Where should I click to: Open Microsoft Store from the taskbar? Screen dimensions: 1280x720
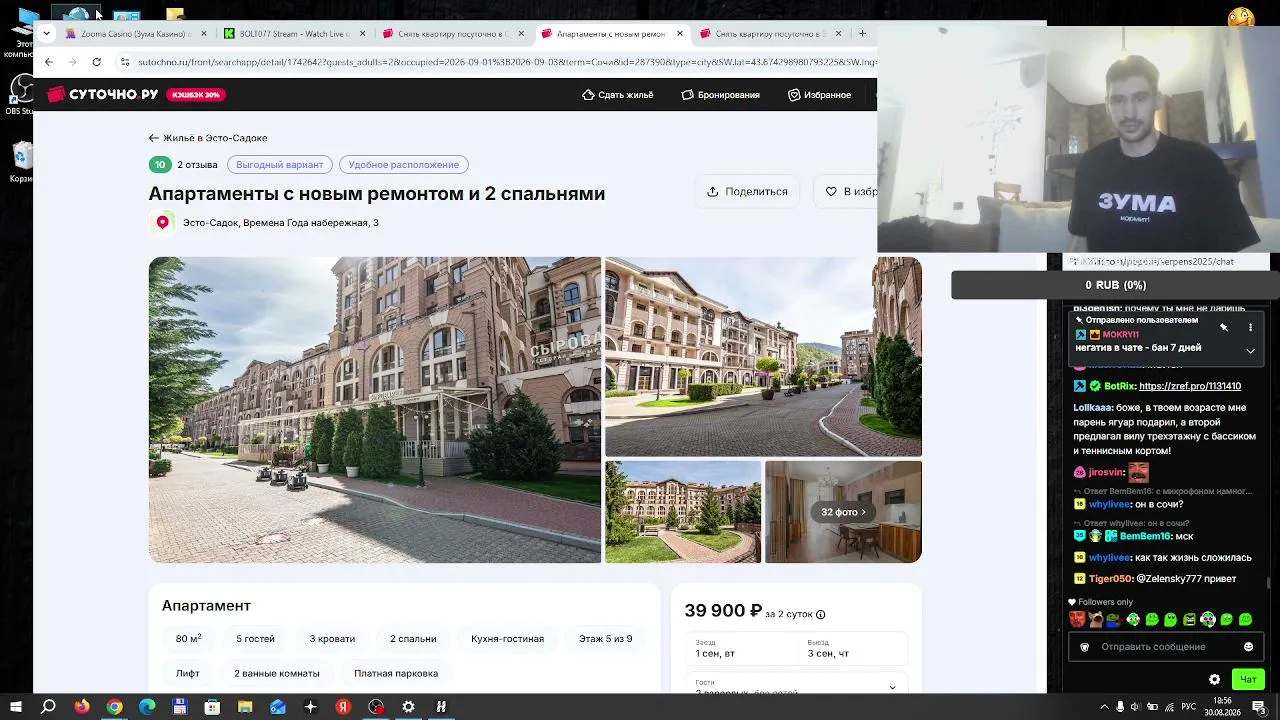tap(212, 707)
